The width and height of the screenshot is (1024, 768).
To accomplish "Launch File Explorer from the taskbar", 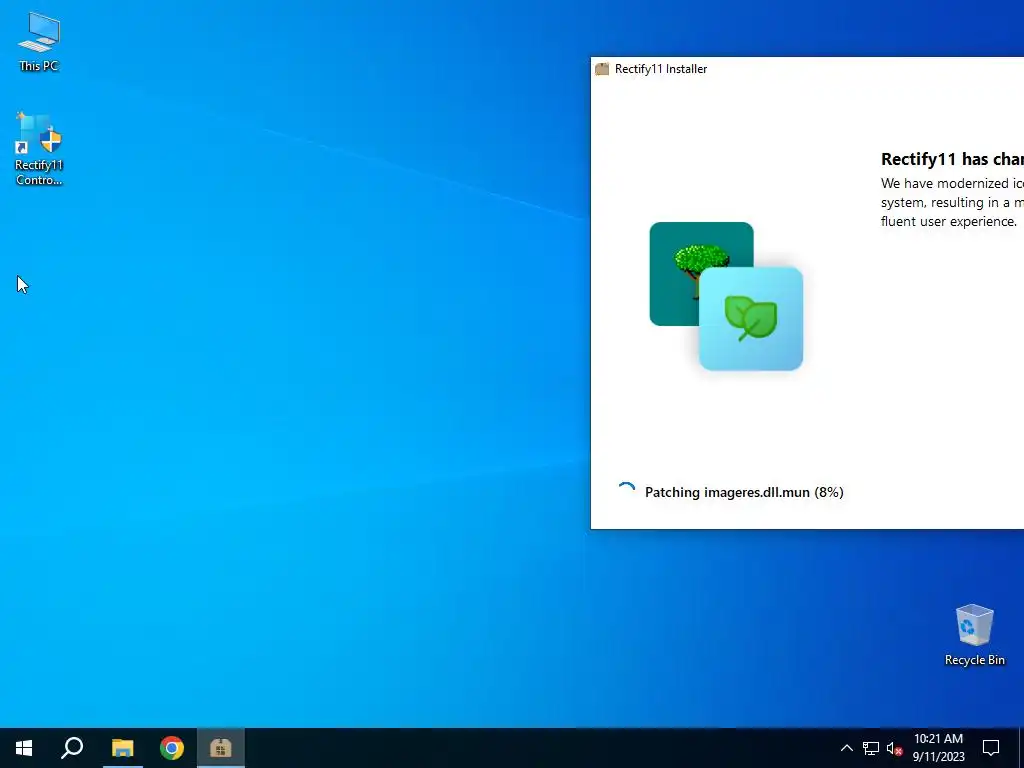I will (122, 748).
